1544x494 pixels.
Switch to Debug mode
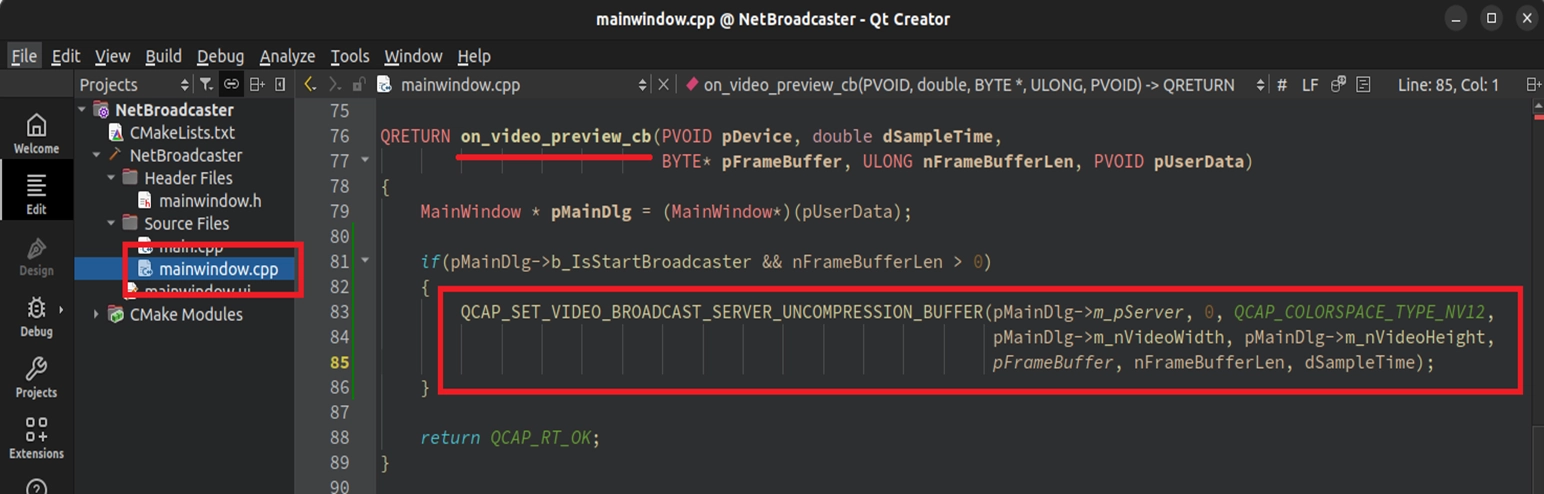point(36,317)
